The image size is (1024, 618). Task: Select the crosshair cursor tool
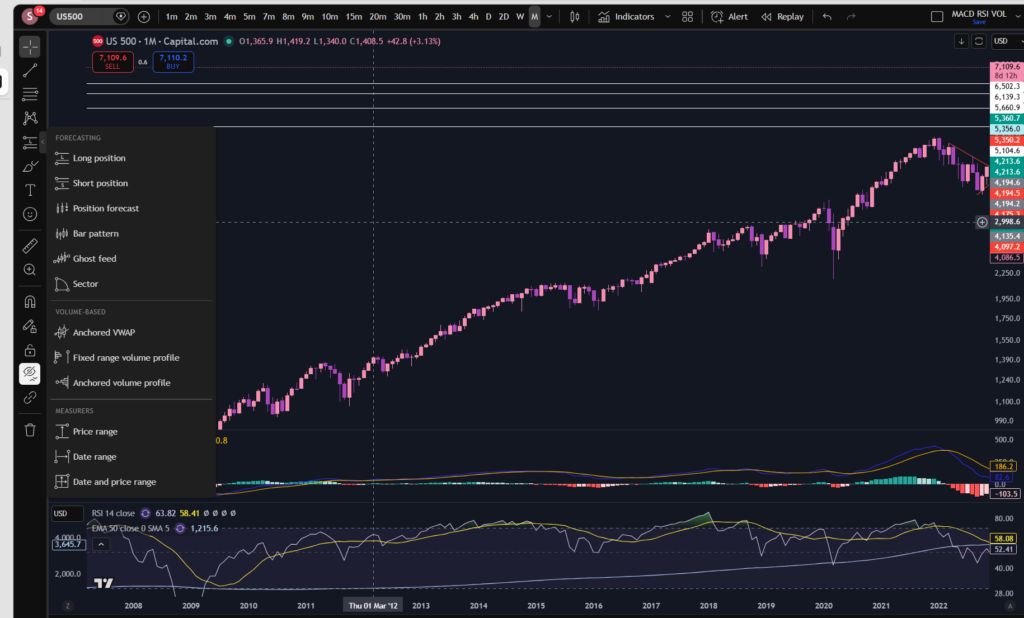click(x=30, y=47)
